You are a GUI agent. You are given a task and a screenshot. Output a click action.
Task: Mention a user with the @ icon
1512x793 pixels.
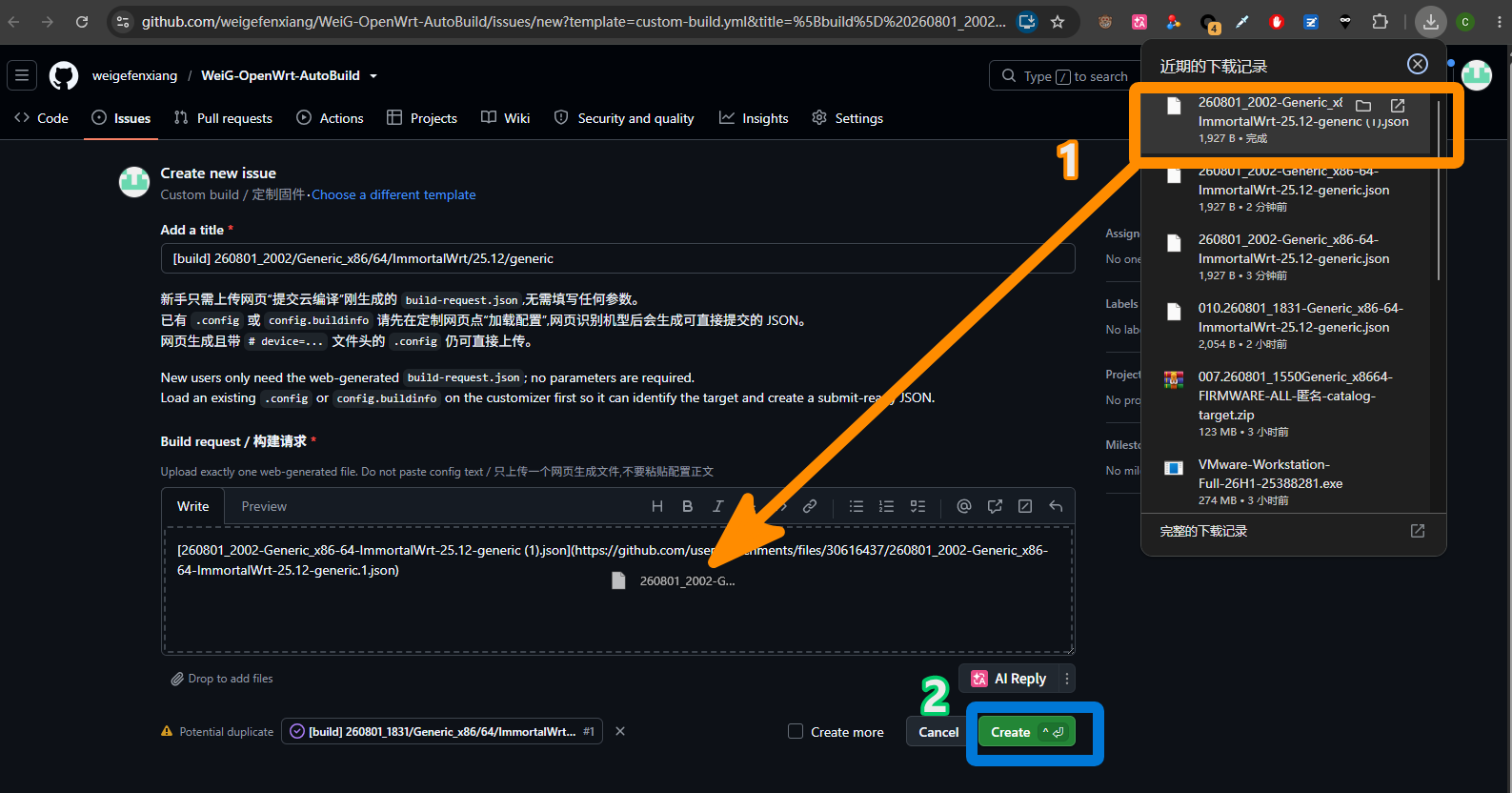coord(964,506)
